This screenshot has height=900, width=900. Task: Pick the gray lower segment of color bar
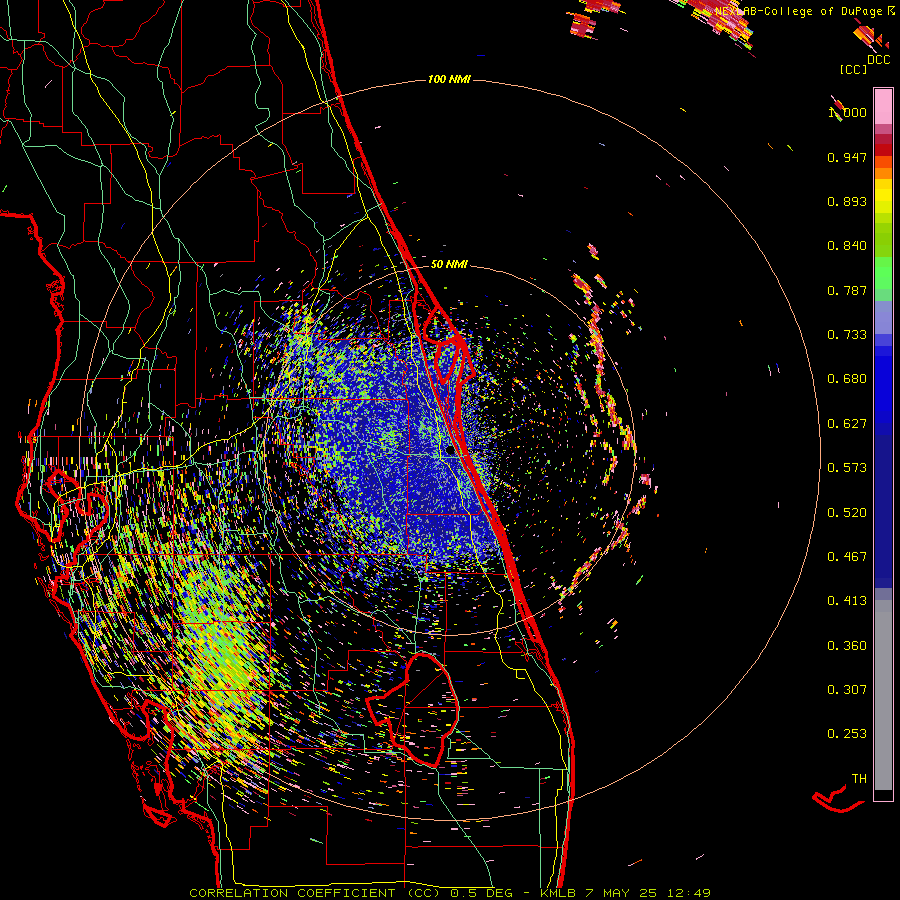point(883,695)
